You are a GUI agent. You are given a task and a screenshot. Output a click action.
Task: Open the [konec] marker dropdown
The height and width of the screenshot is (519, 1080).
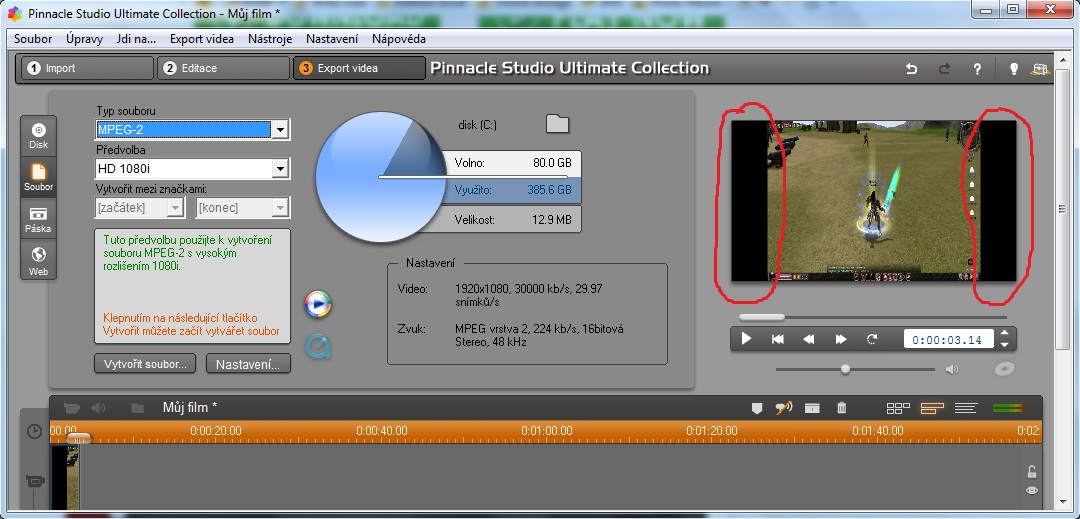[280, 207]
